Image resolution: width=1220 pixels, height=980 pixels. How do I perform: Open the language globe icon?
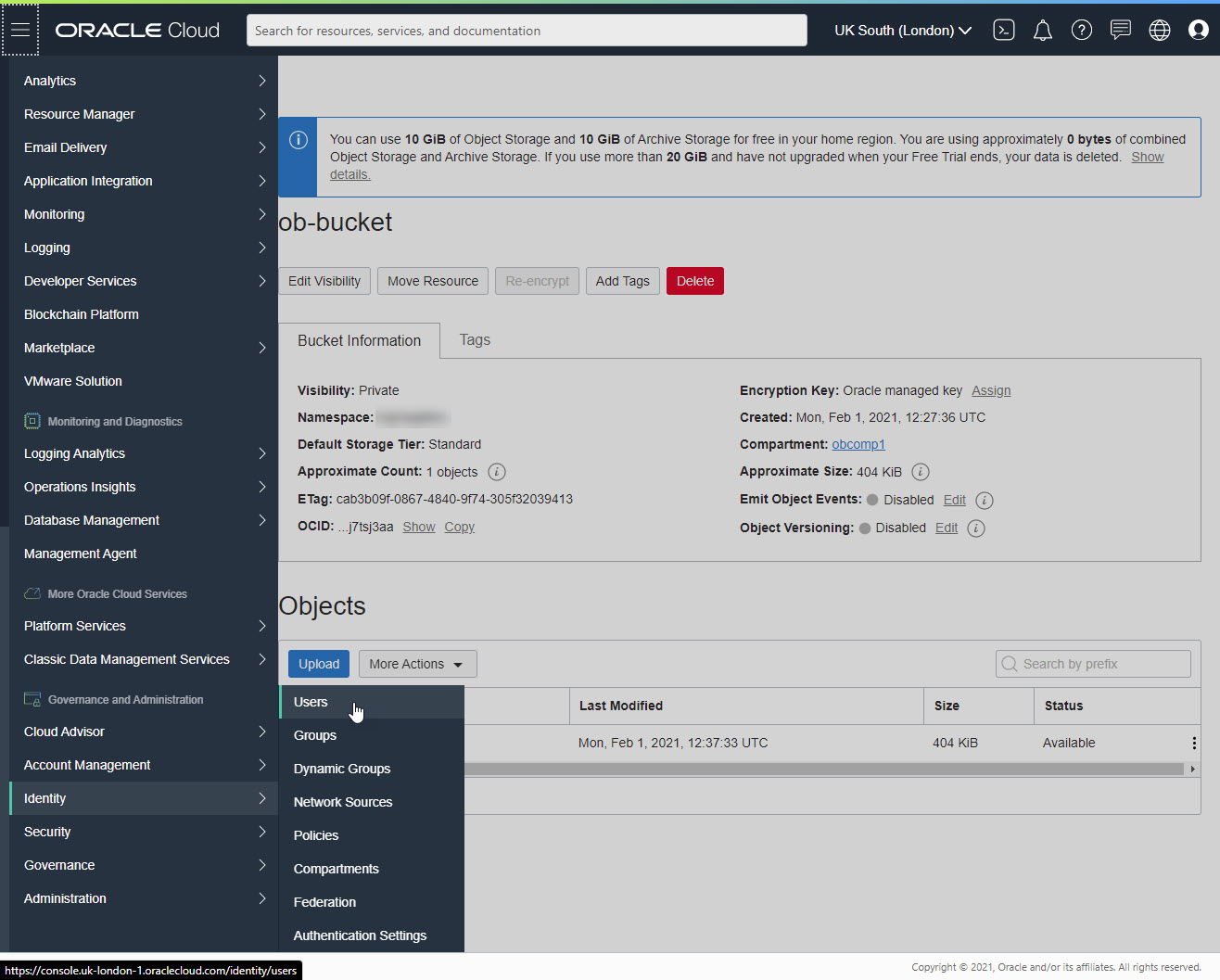pyautogui.click(x=1160, y=31)
